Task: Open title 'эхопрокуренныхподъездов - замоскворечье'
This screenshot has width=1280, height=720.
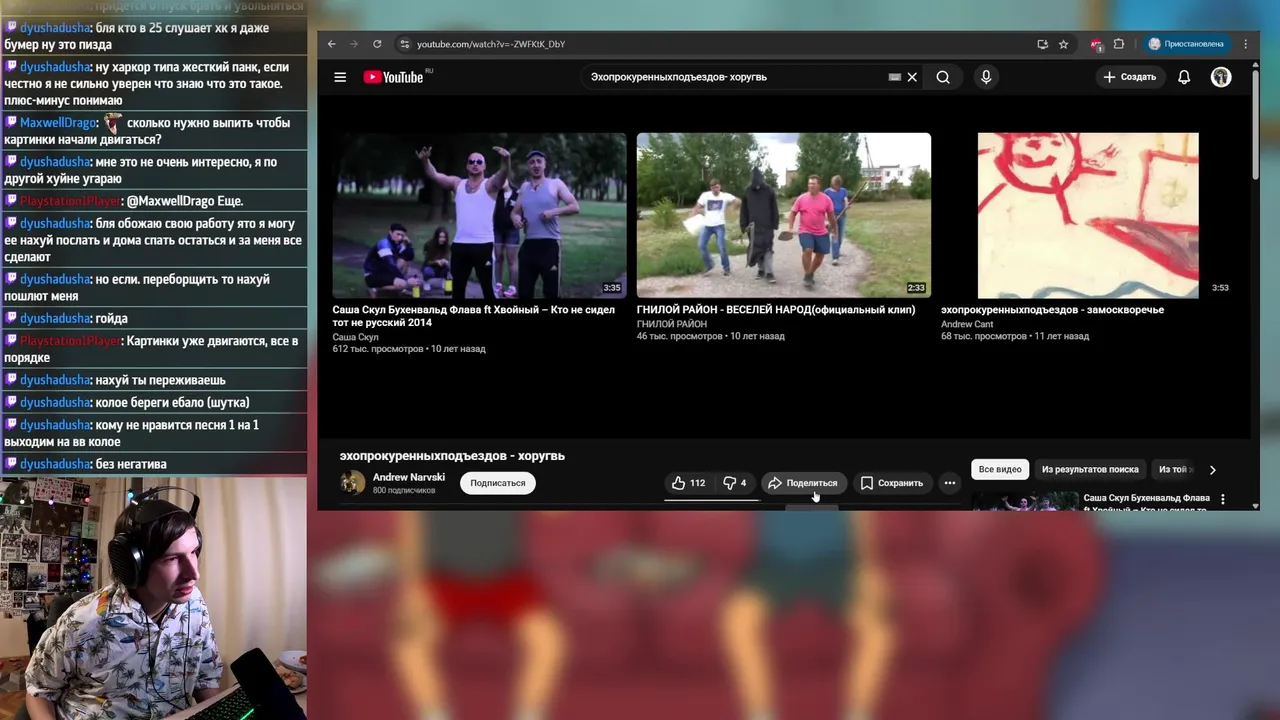Action: pyautogui.click(x=1052, y=310)
